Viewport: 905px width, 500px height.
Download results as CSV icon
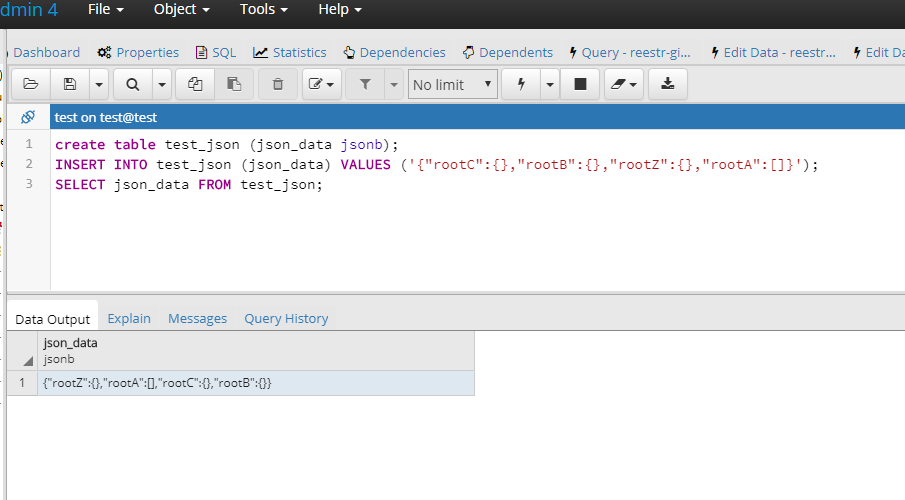click(x=668, y=84)
